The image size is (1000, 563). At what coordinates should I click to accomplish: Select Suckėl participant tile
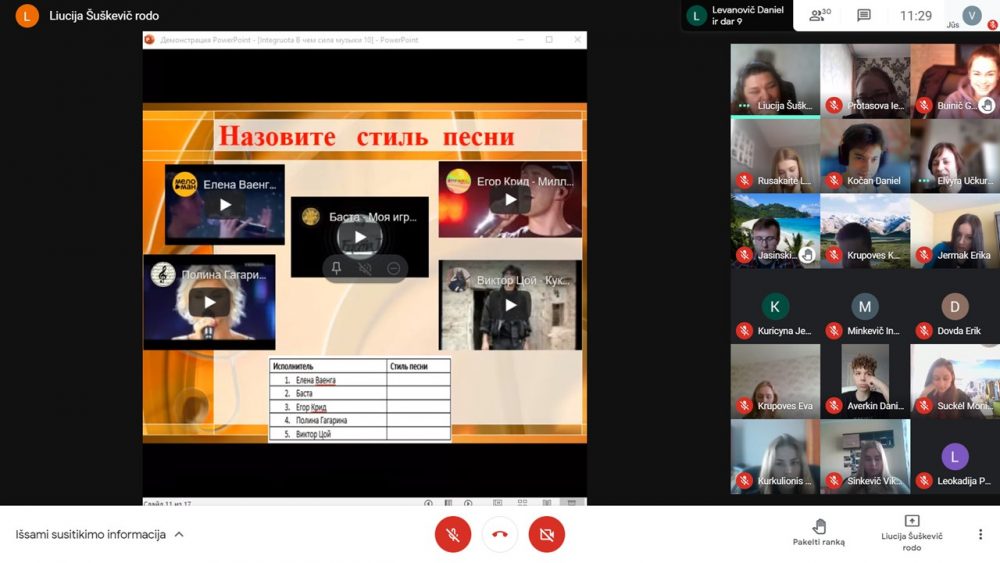(x=955, y=381)
